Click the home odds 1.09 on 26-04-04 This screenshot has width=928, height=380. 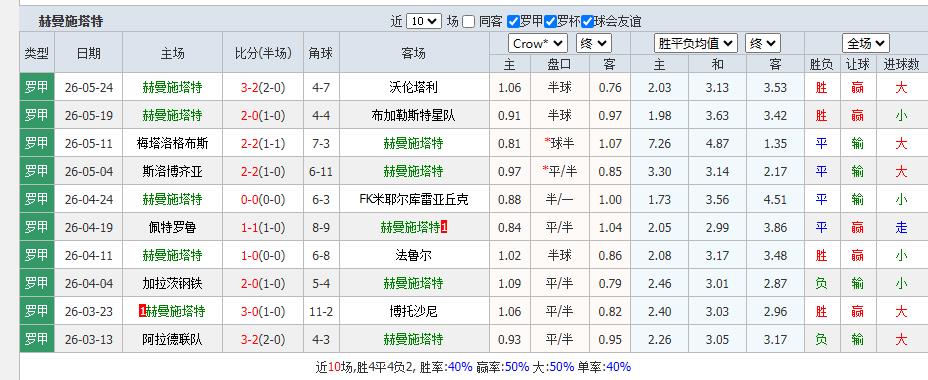[x=510, y=283]
